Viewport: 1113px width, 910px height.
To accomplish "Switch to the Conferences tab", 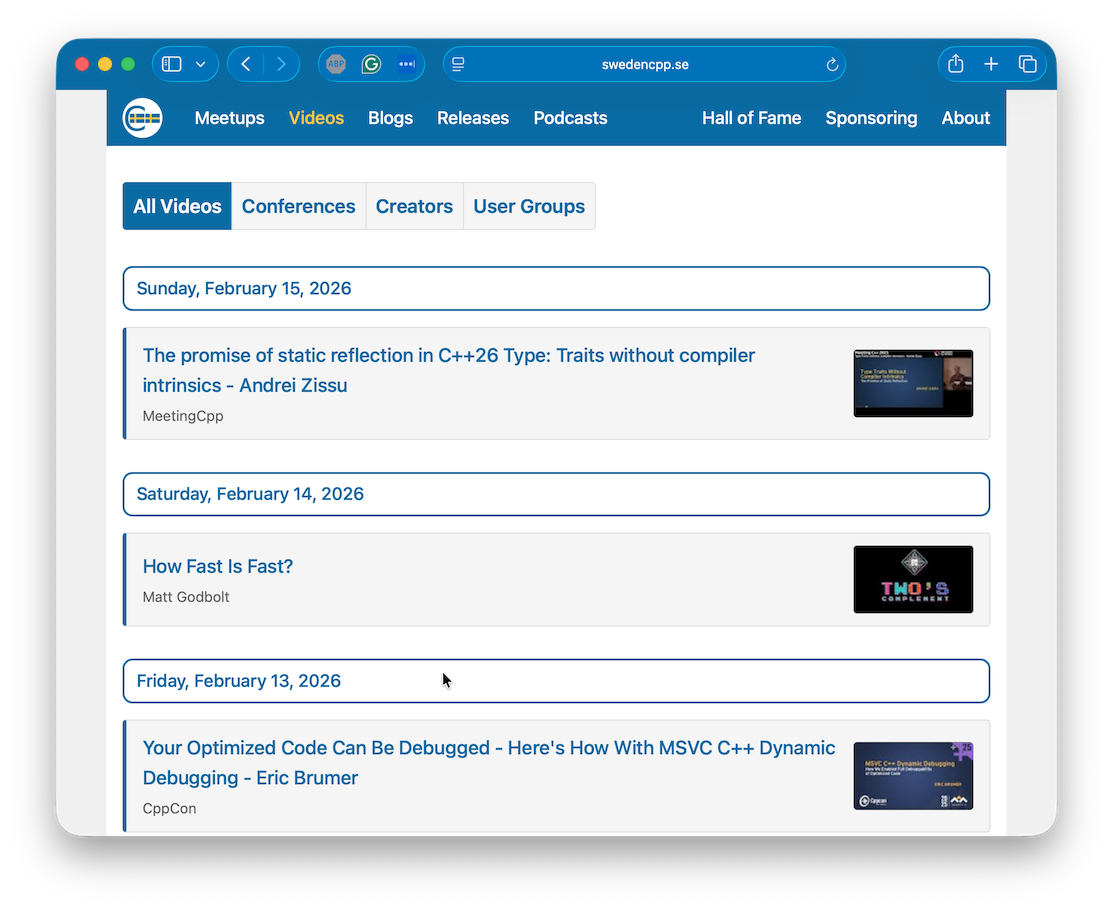I will 298,206.
